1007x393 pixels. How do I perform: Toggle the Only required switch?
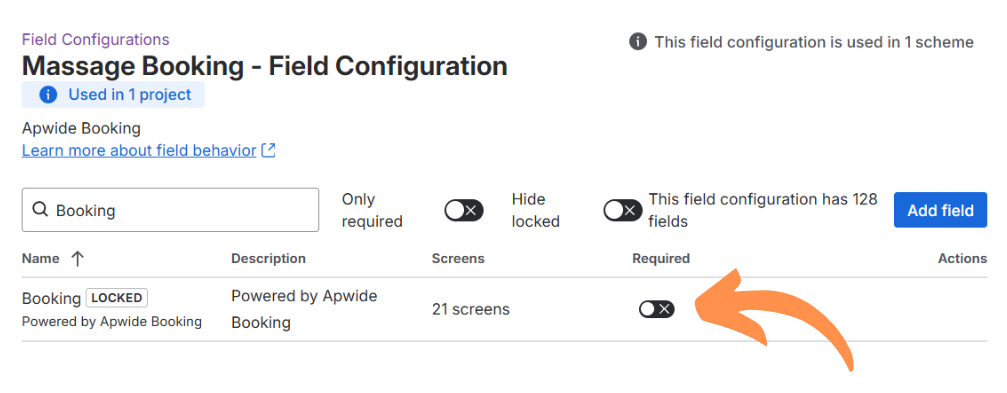(464, 210)
